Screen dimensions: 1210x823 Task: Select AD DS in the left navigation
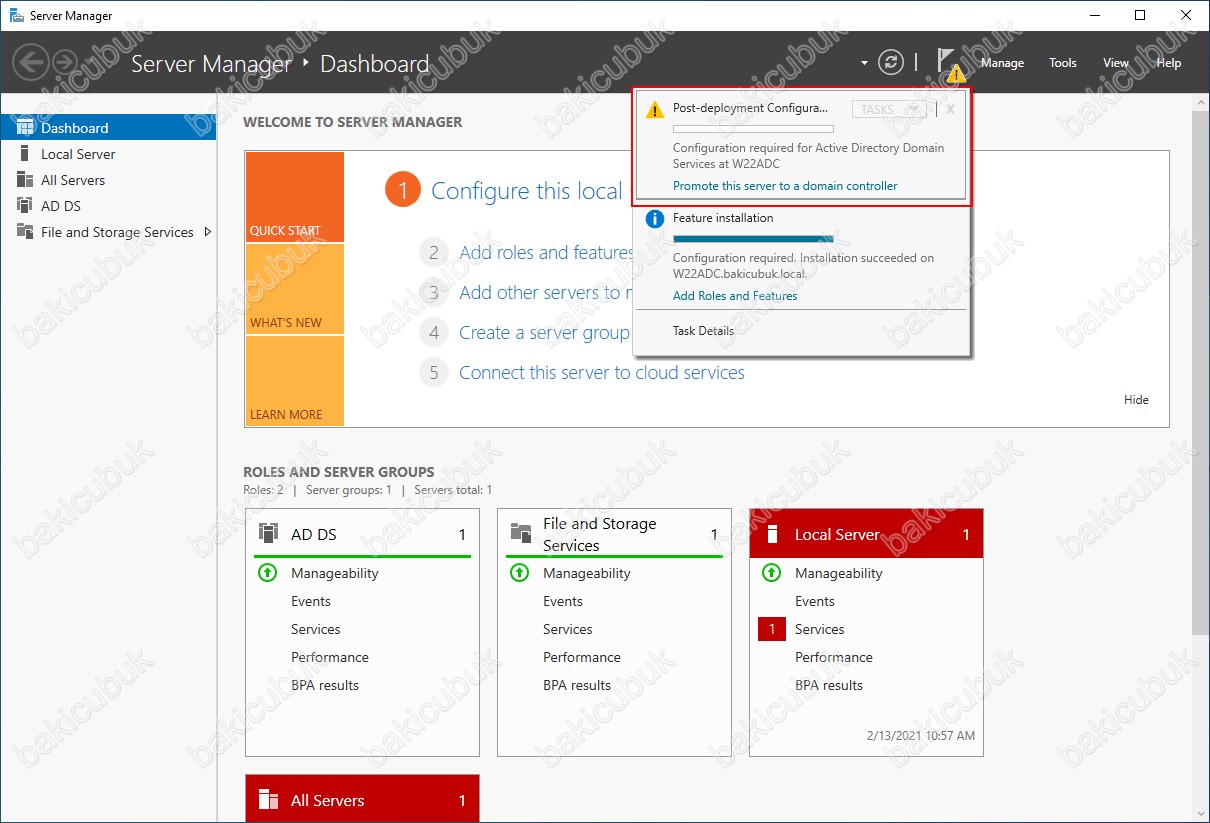pyautogui.click(x=108, y=206)
